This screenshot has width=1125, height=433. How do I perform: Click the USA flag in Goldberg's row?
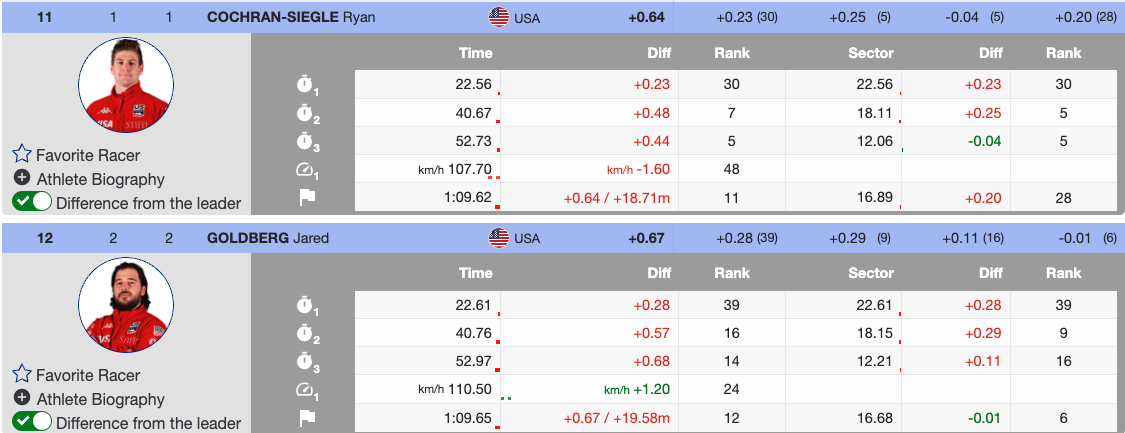pyautogui.click(x=498, y=238)
